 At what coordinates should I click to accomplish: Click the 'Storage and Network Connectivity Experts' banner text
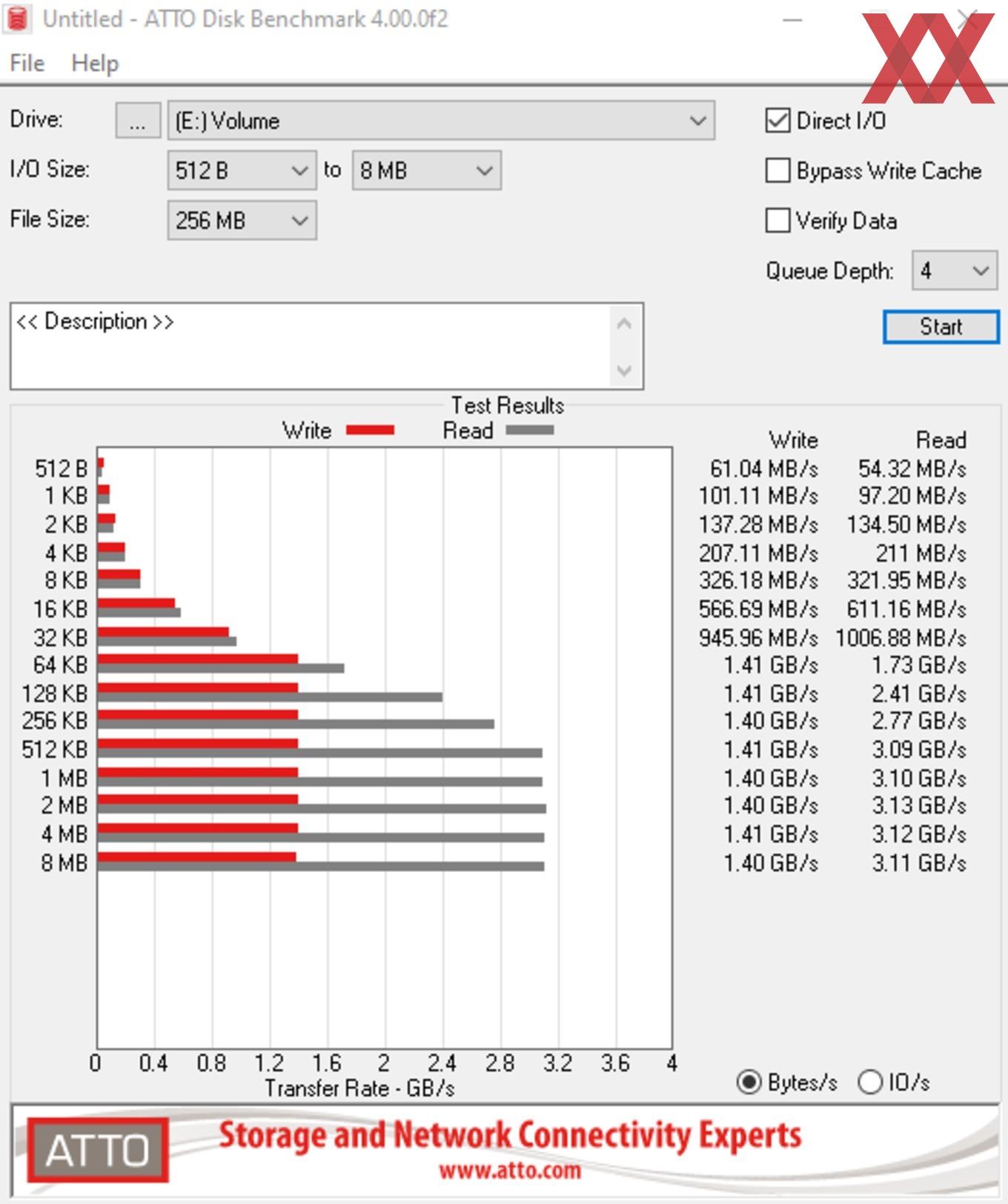[x=510, y=1135]
